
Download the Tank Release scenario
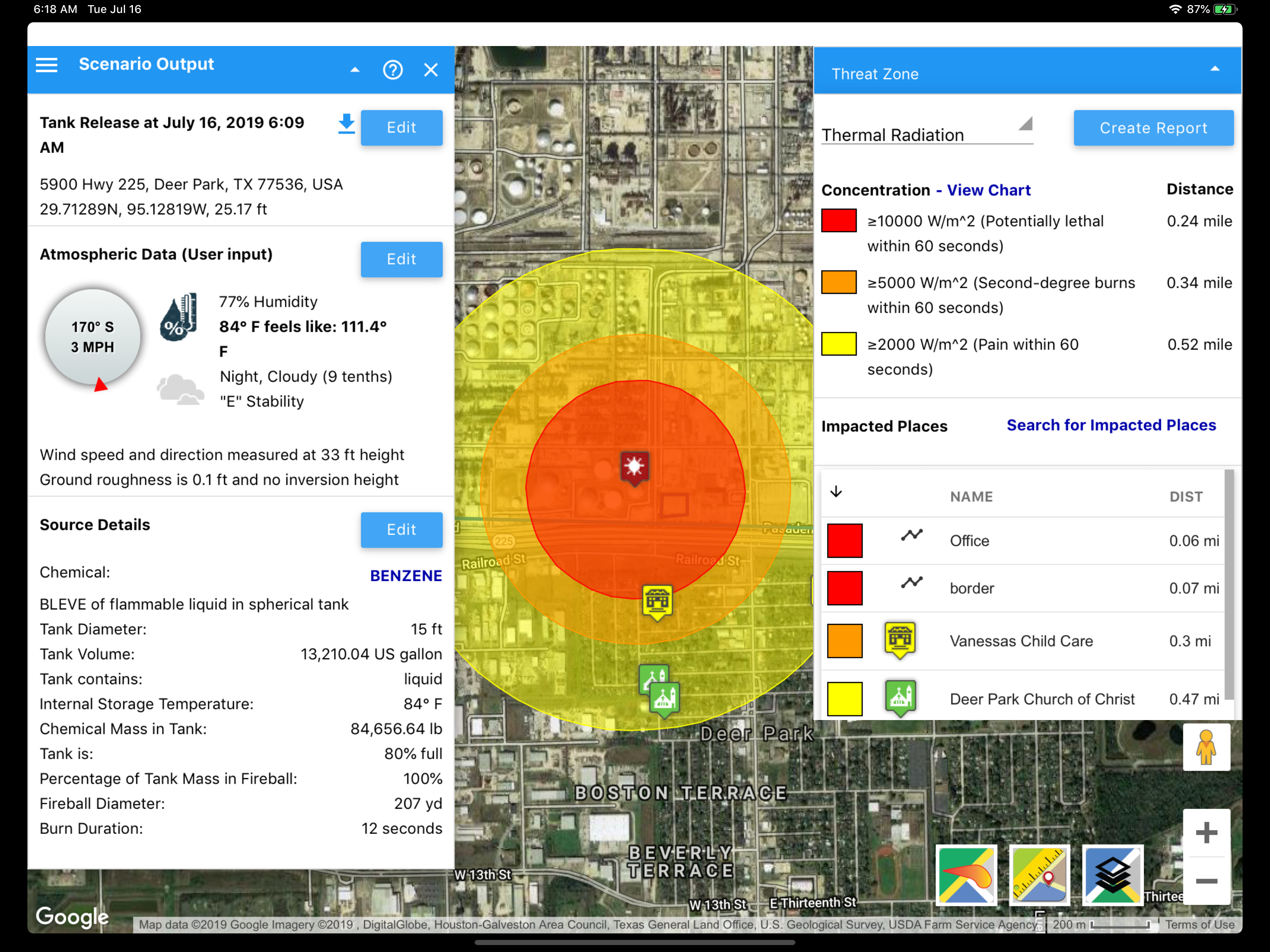(346, 124)
